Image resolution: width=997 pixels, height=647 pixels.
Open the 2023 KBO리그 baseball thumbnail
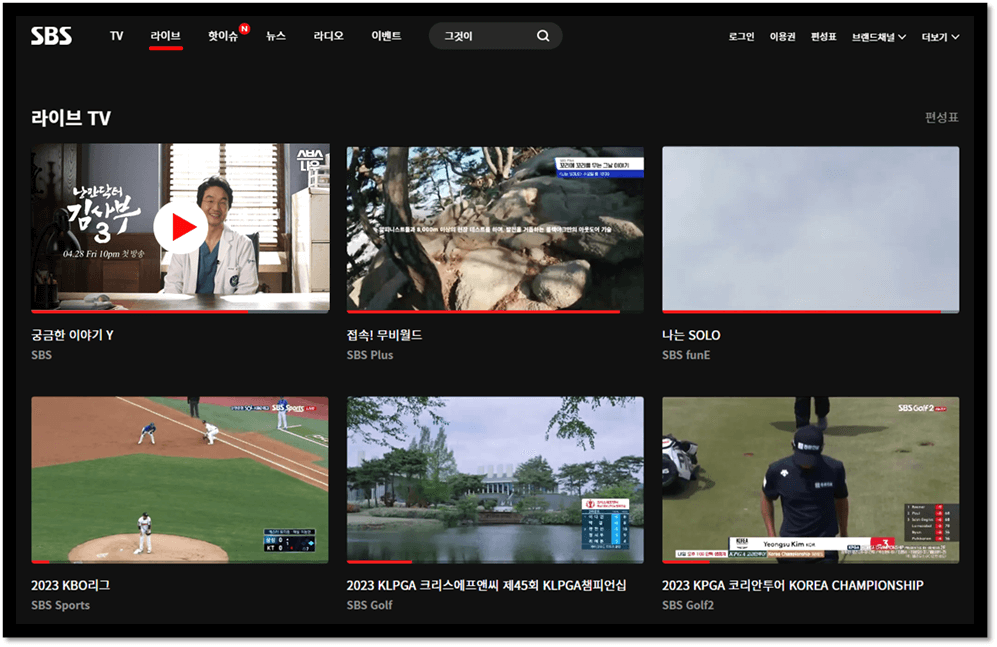pyautogui.click(x=180, y=480)
